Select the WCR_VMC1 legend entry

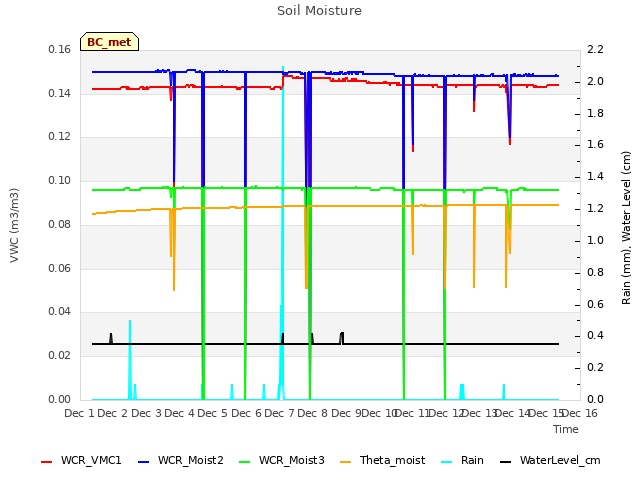point(81,460)
